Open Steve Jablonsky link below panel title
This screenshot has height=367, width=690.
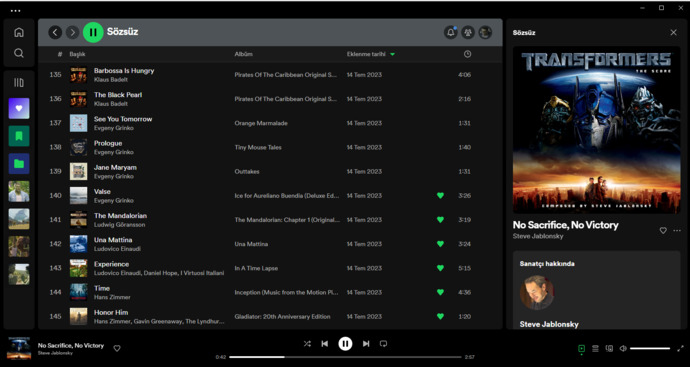538,236
